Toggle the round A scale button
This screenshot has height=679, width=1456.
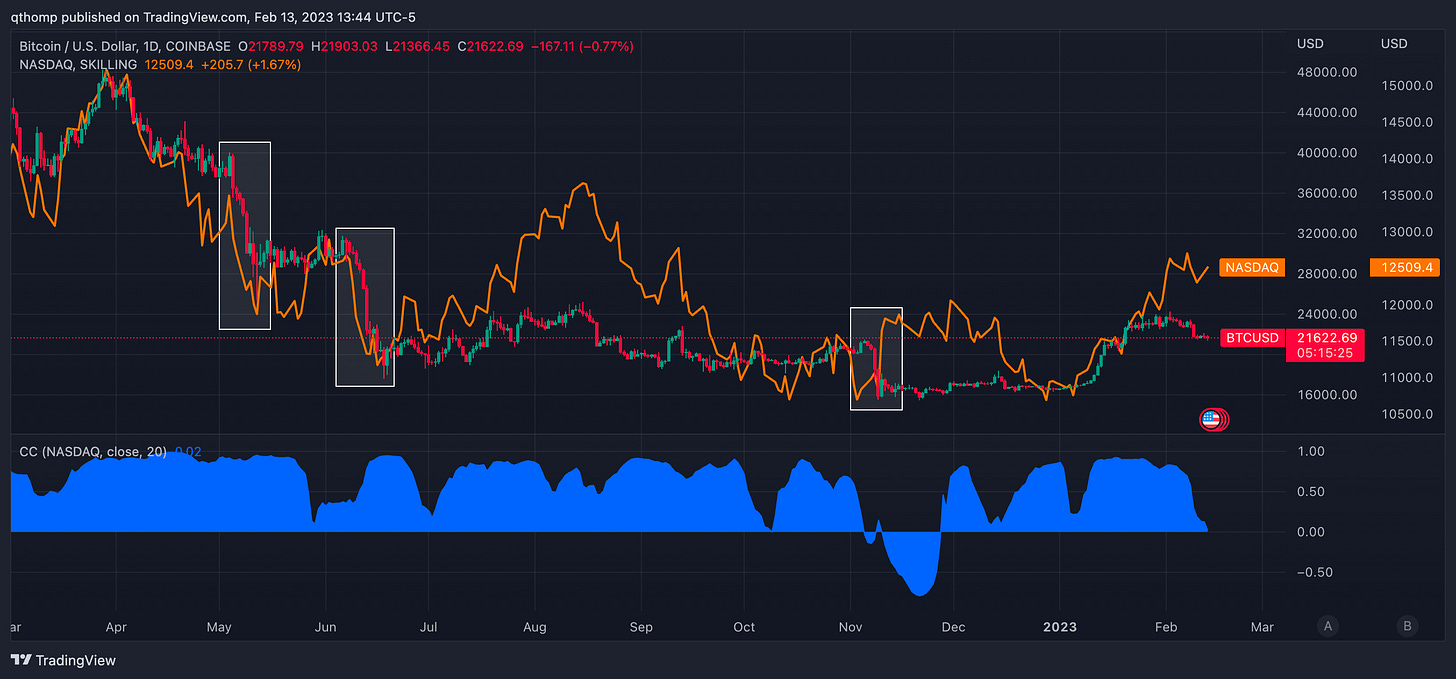click(x=1328, y=626)
